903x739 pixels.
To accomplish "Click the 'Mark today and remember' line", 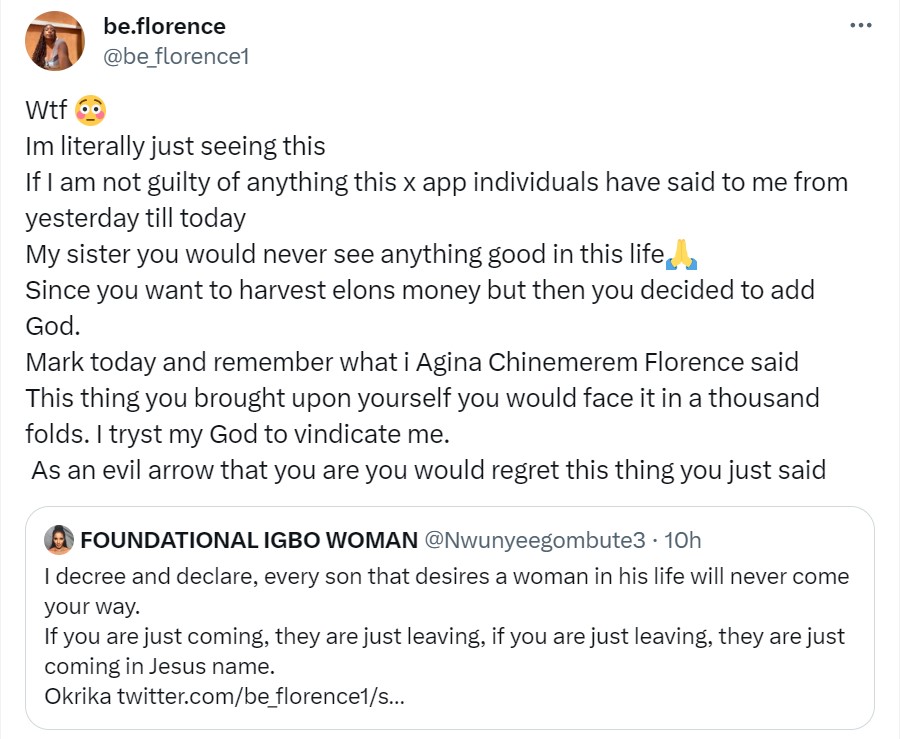I will 411,362.
